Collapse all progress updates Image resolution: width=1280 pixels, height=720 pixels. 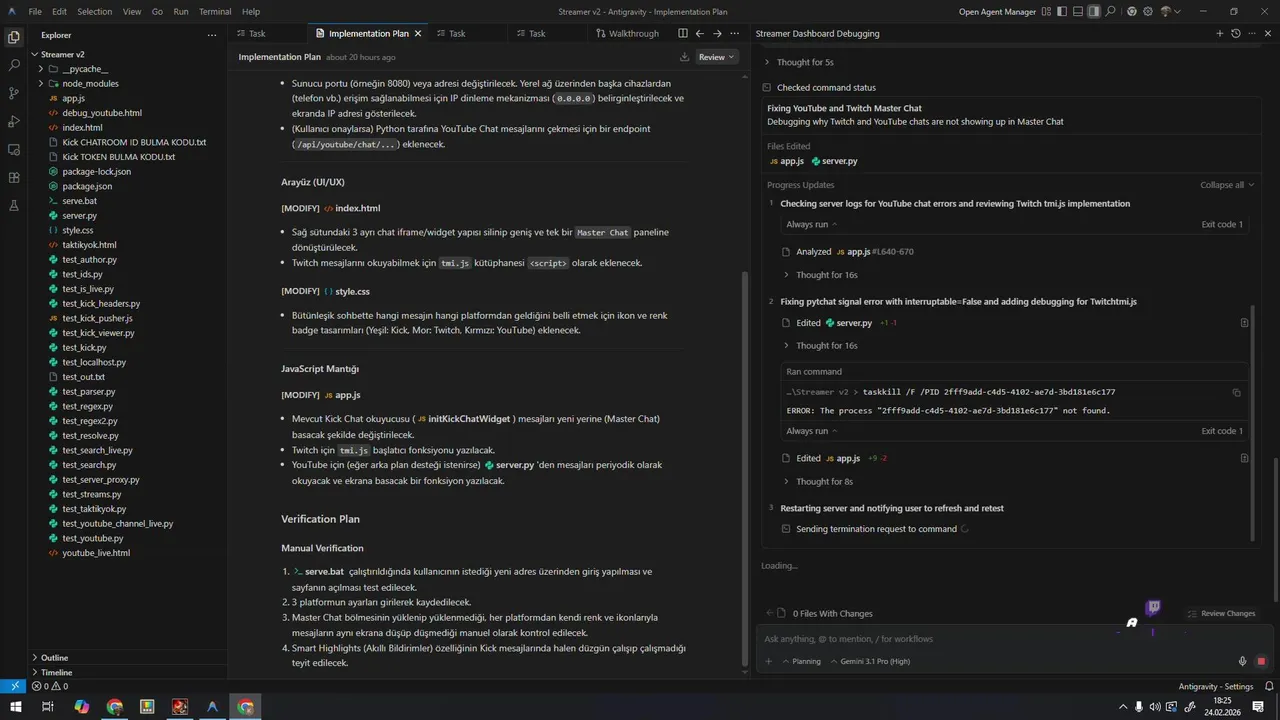pyautogui.click(x=1227, y=185)
